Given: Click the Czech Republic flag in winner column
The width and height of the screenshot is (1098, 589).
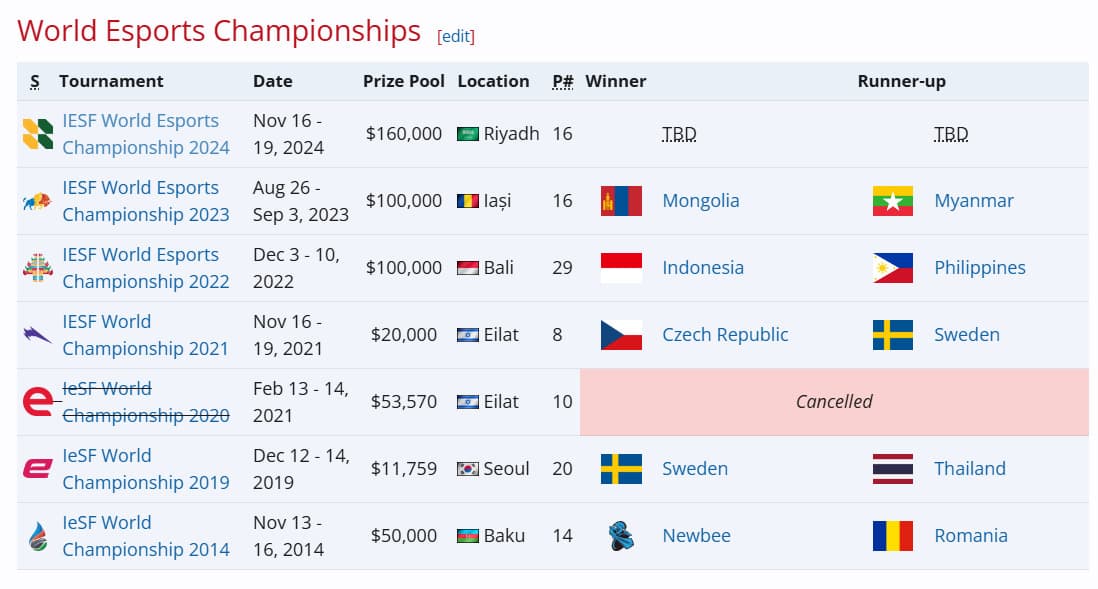Looking at the screenshot, I should click(620, 334).
